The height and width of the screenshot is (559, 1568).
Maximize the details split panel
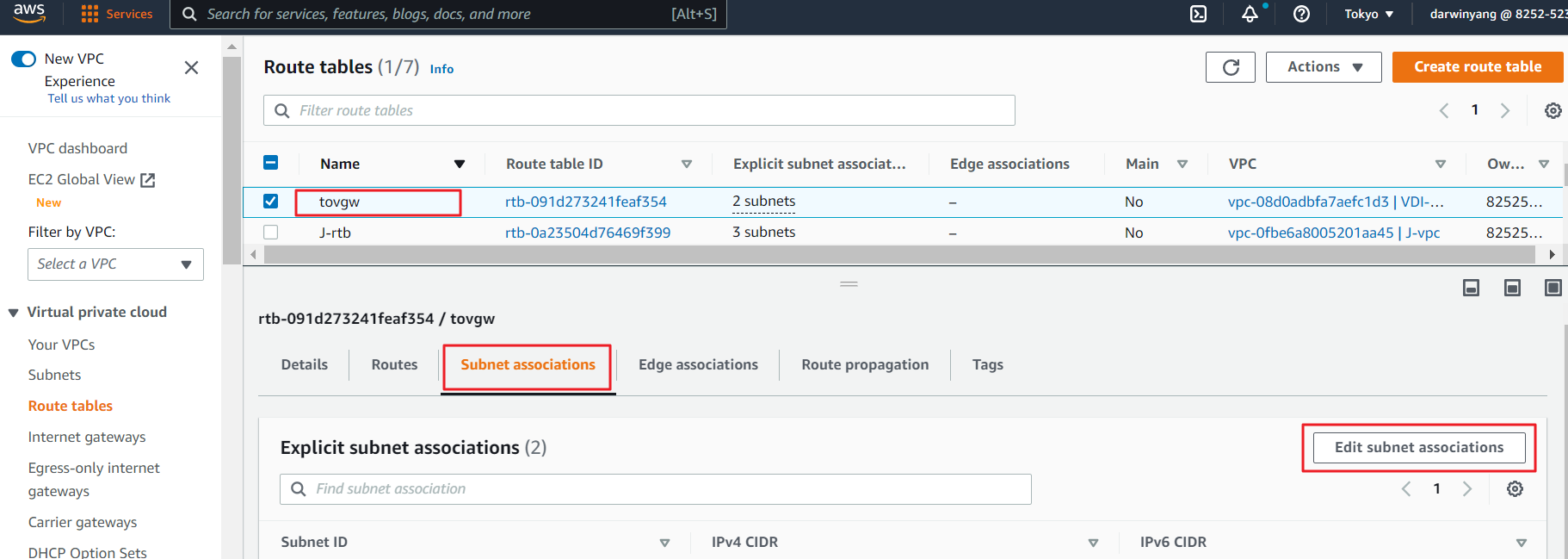click(1553, 288)
